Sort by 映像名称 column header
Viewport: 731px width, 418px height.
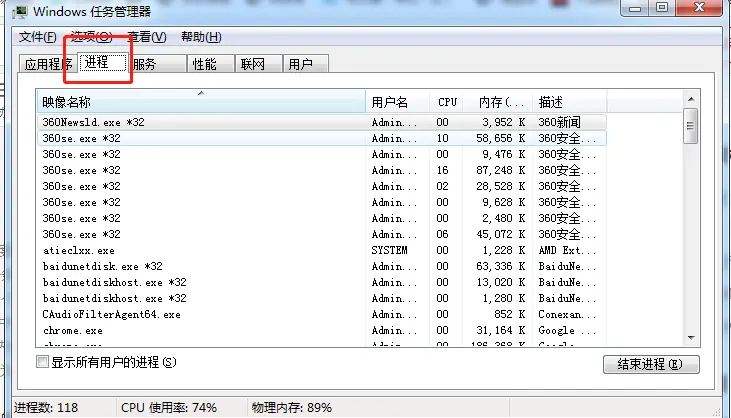201,102
